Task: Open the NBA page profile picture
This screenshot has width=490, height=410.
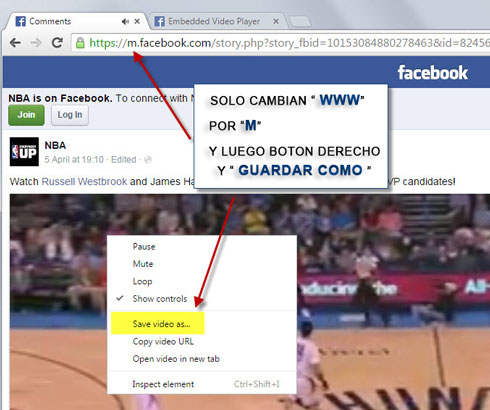Action: tap(24, 152)
